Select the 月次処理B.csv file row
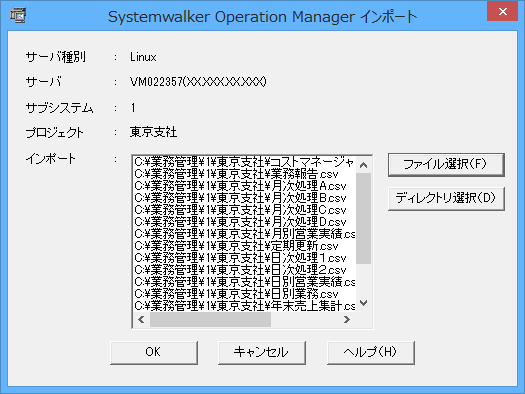This screenshot has height=394, width=525. [244, 198]
